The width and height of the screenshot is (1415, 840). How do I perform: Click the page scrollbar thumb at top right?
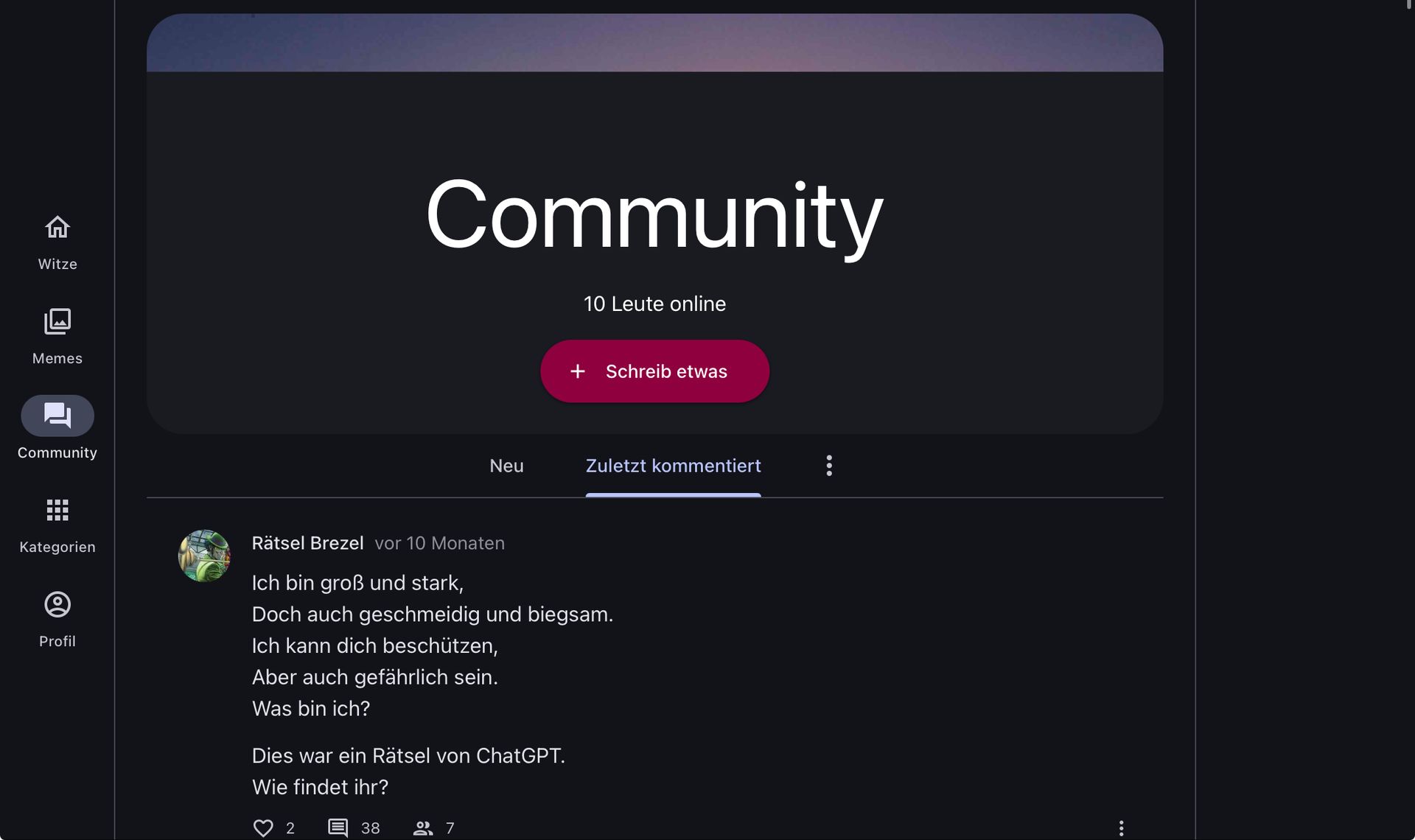click(1410, 4)
